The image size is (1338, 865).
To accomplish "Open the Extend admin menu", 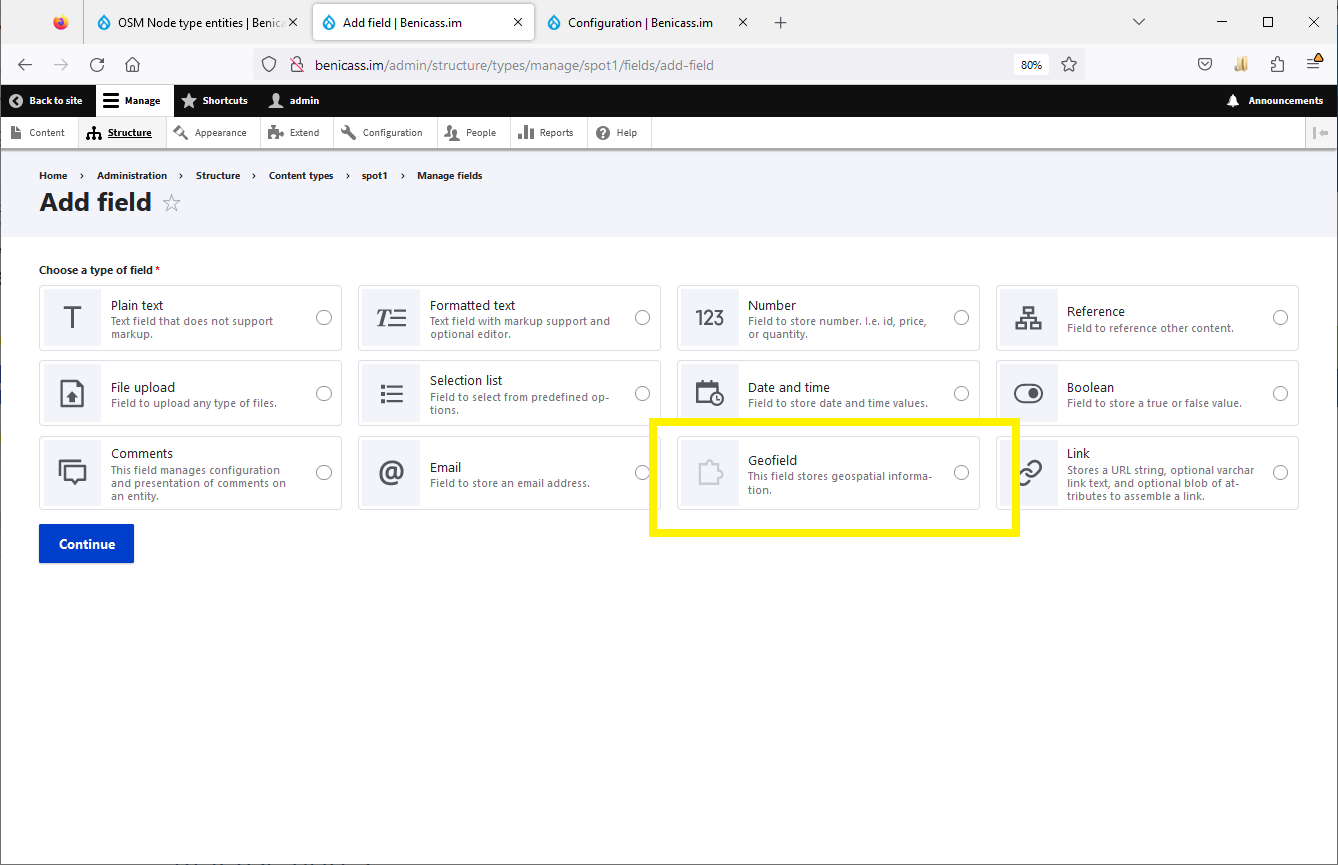I will pos(295,133).
